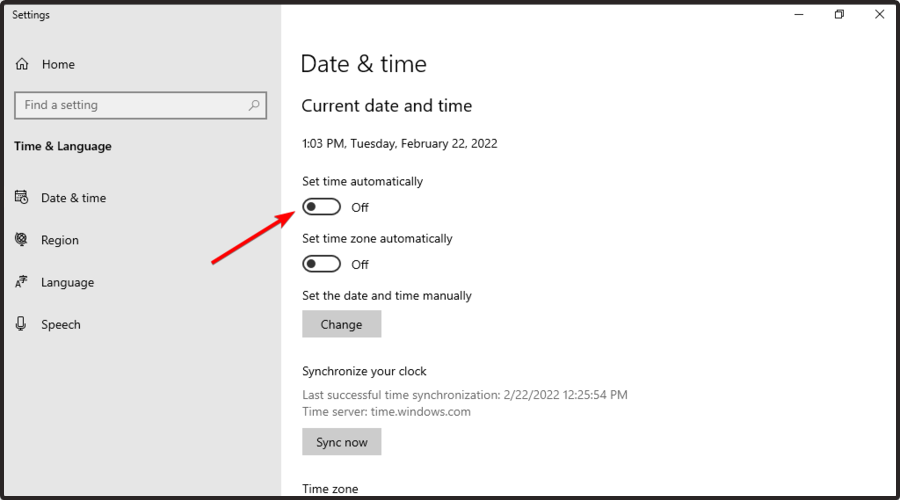Click the Time & Language section heading

63,146
